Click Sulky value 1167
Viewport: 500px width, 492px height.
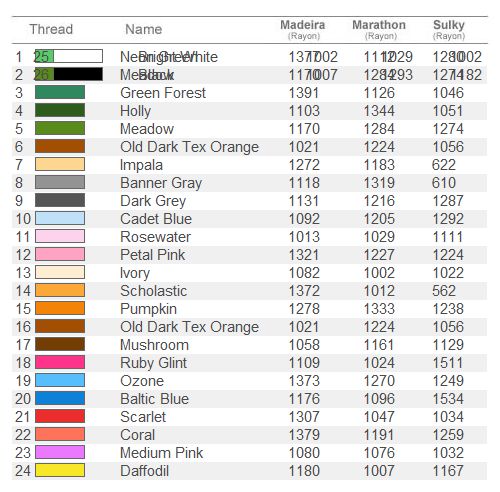coord(448,471)
